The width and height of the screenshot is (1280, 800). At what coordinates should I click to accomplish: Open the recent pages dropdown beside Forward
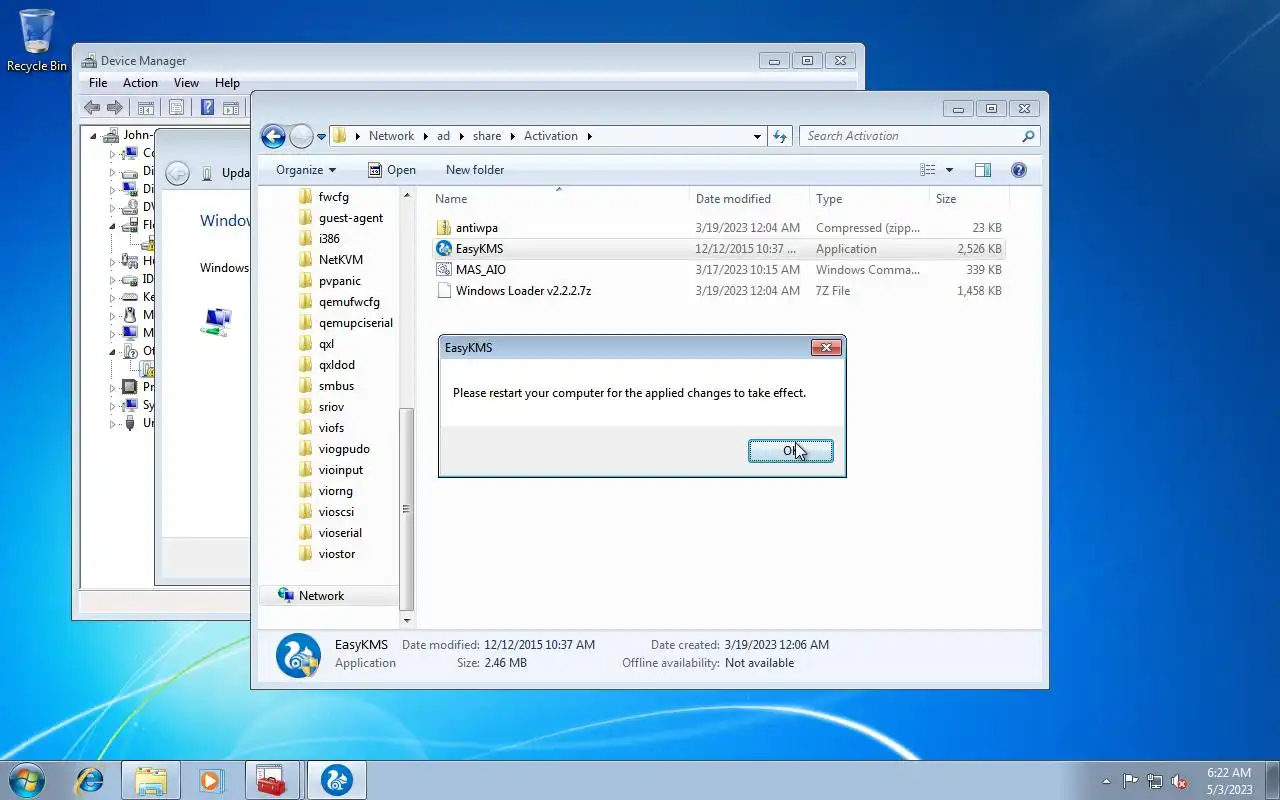321,136
